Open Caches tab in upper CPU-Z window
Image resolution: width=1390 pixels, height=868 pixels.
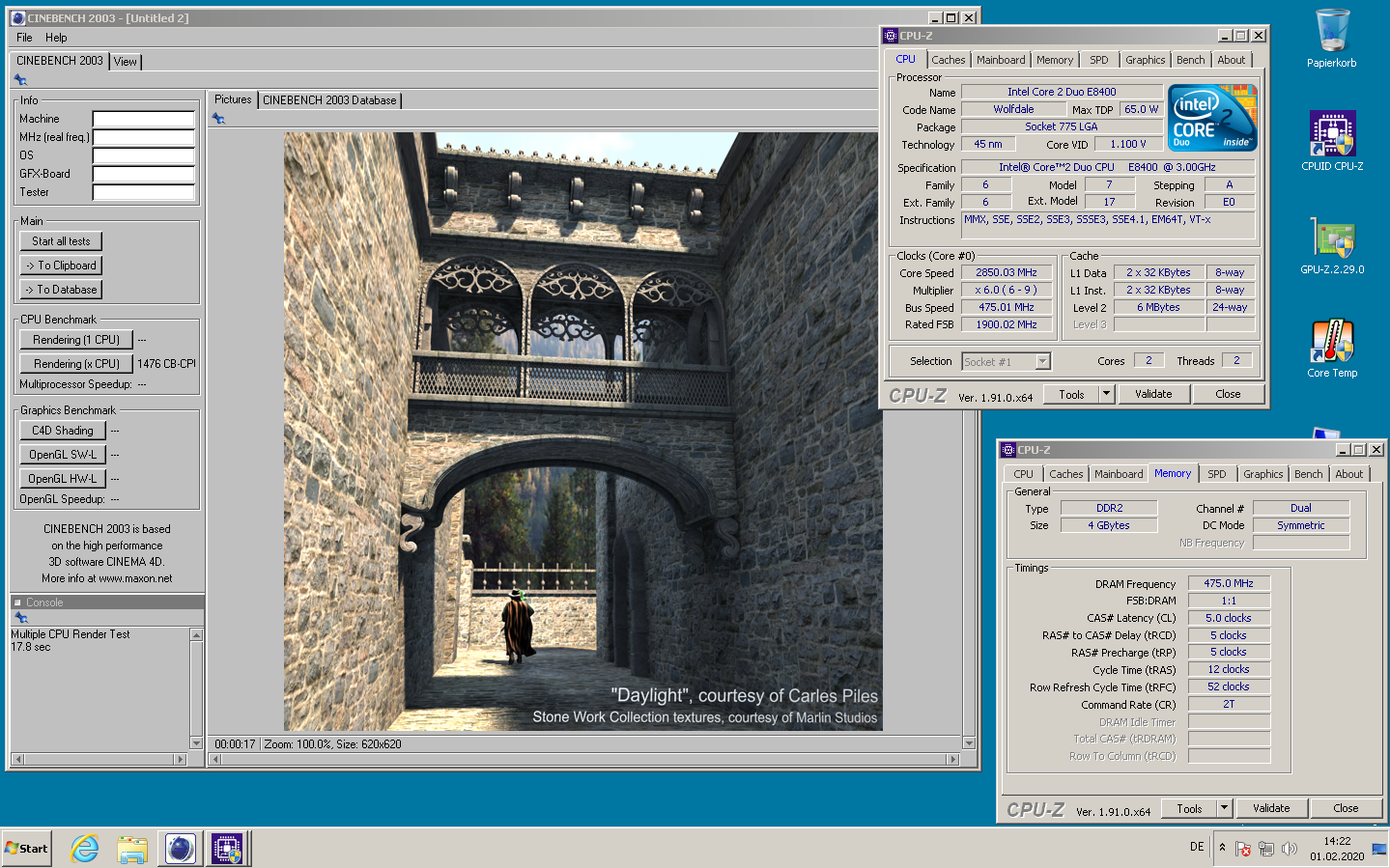949,60
